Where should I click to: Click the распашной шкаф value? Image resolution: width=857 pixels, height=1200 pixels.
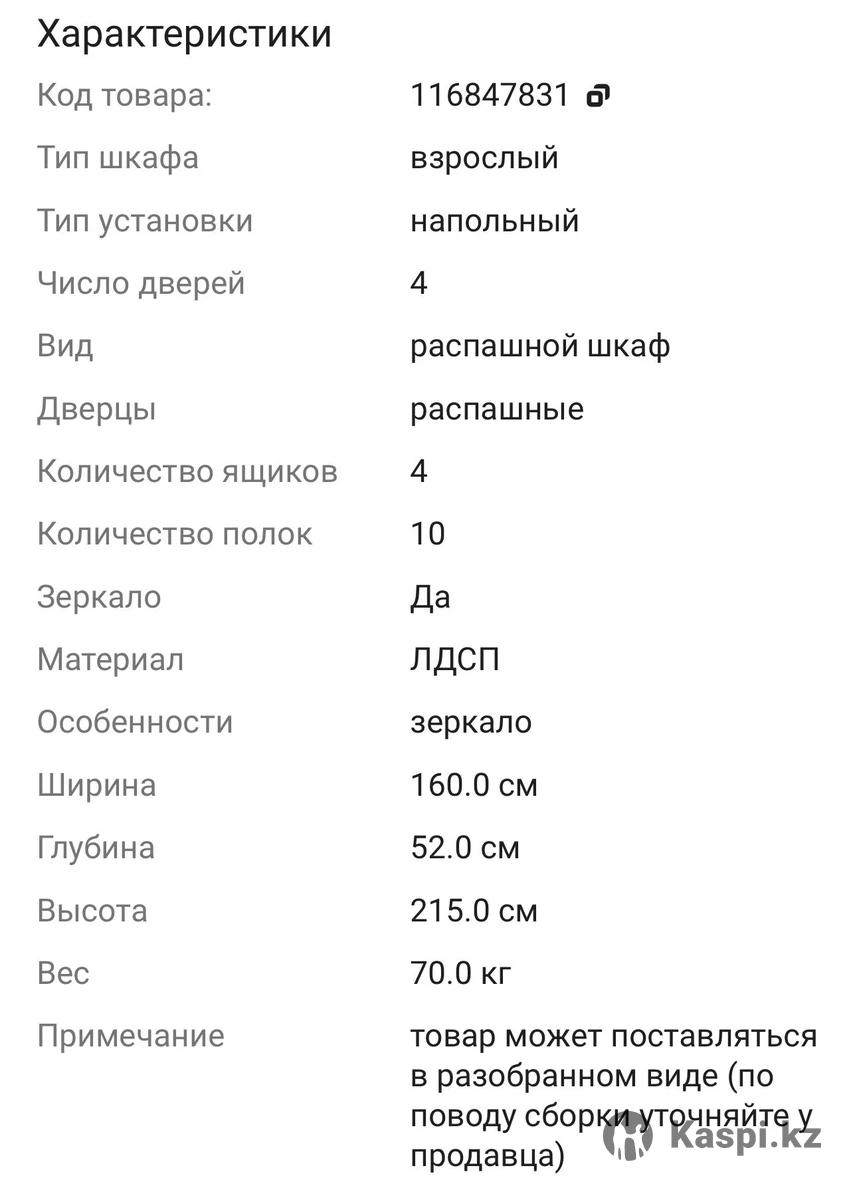540,346
